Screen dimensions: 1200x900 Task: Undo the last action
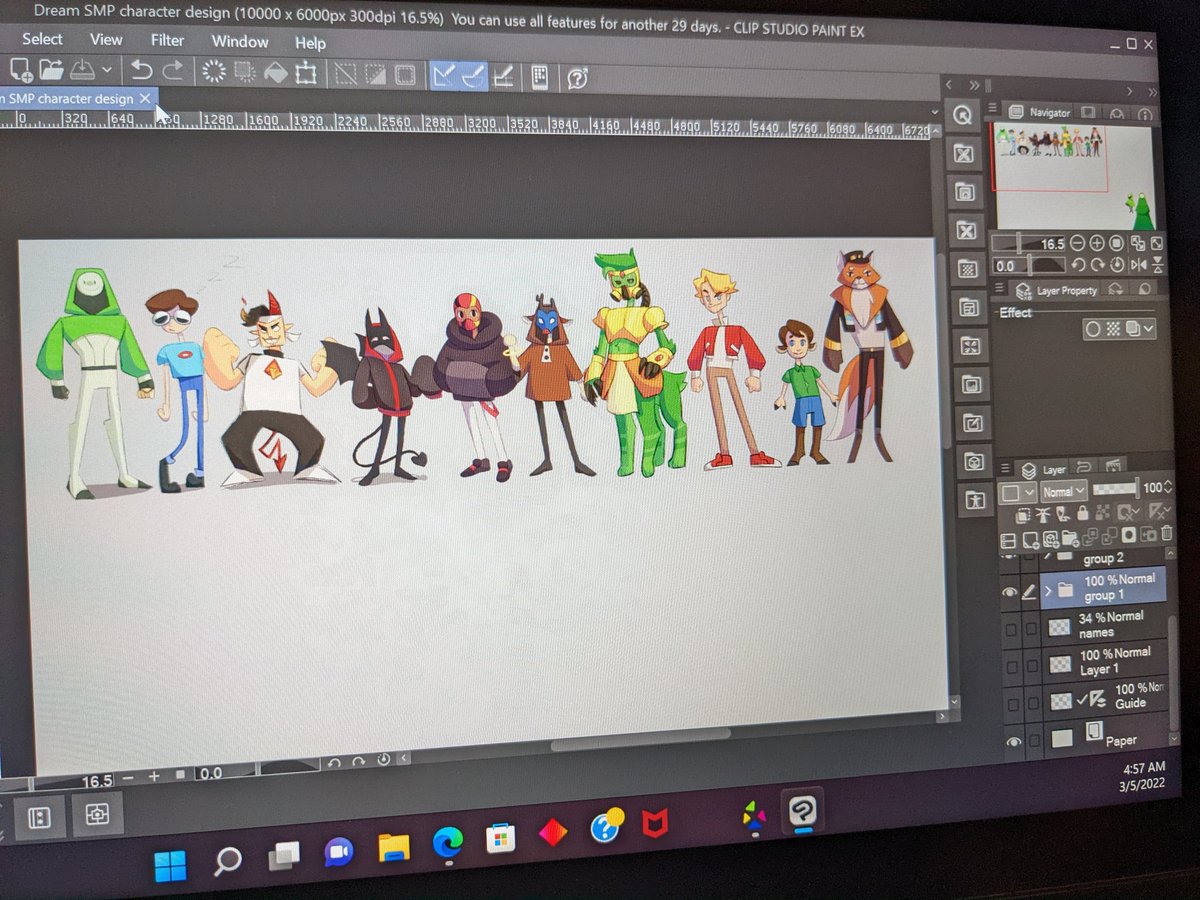tap(141, 70)
